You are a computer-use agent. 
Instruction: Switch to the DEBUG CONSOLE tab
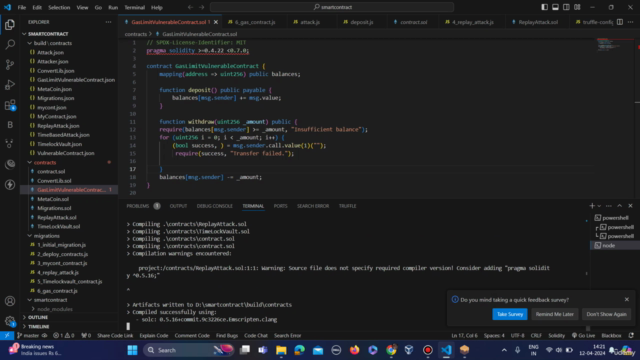pos(215,206)
